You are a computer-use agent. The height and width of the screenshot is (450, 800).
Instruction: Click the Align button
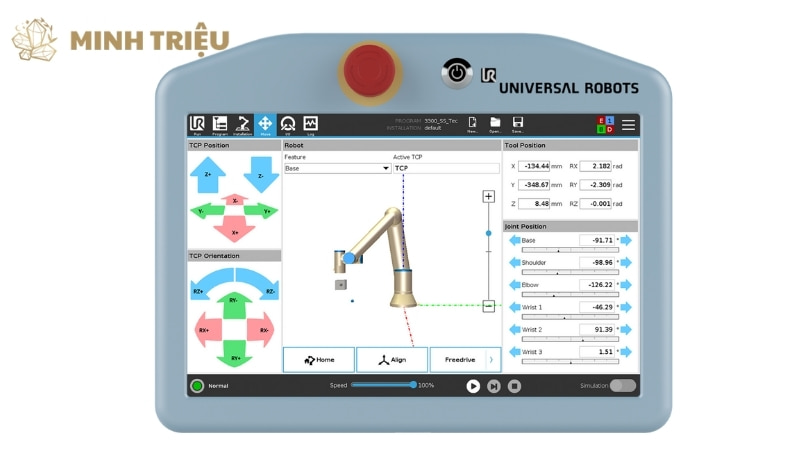(x=392, y=360)
